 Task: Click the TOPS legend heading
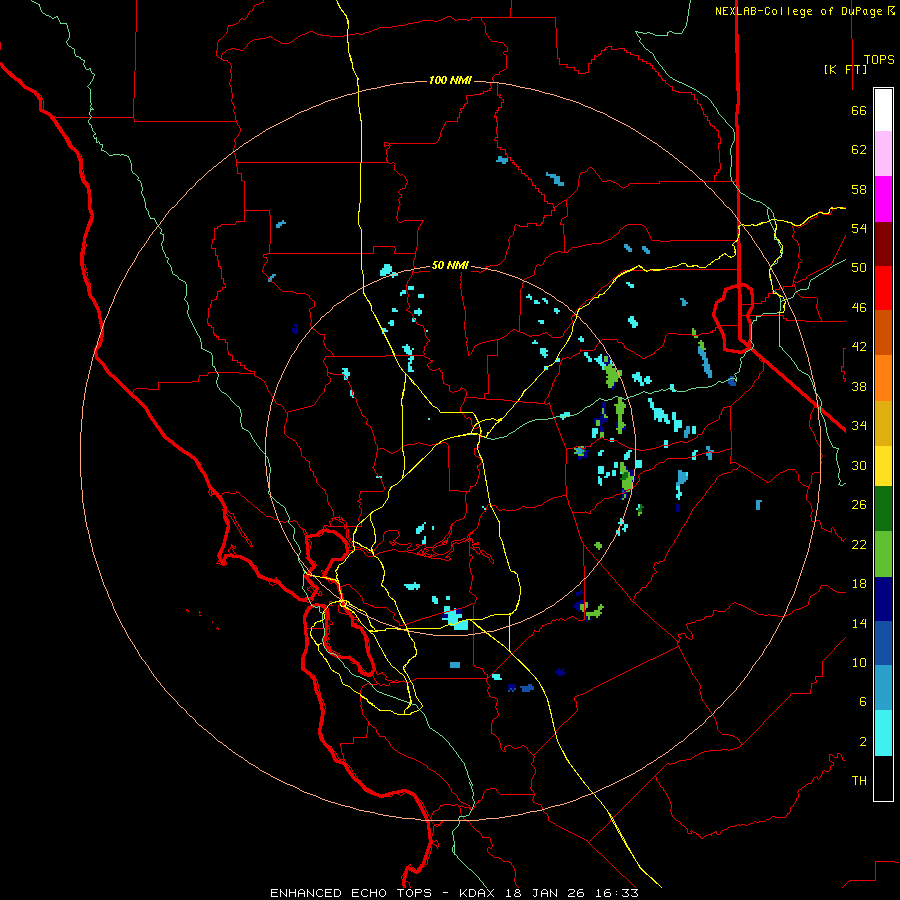879,60
